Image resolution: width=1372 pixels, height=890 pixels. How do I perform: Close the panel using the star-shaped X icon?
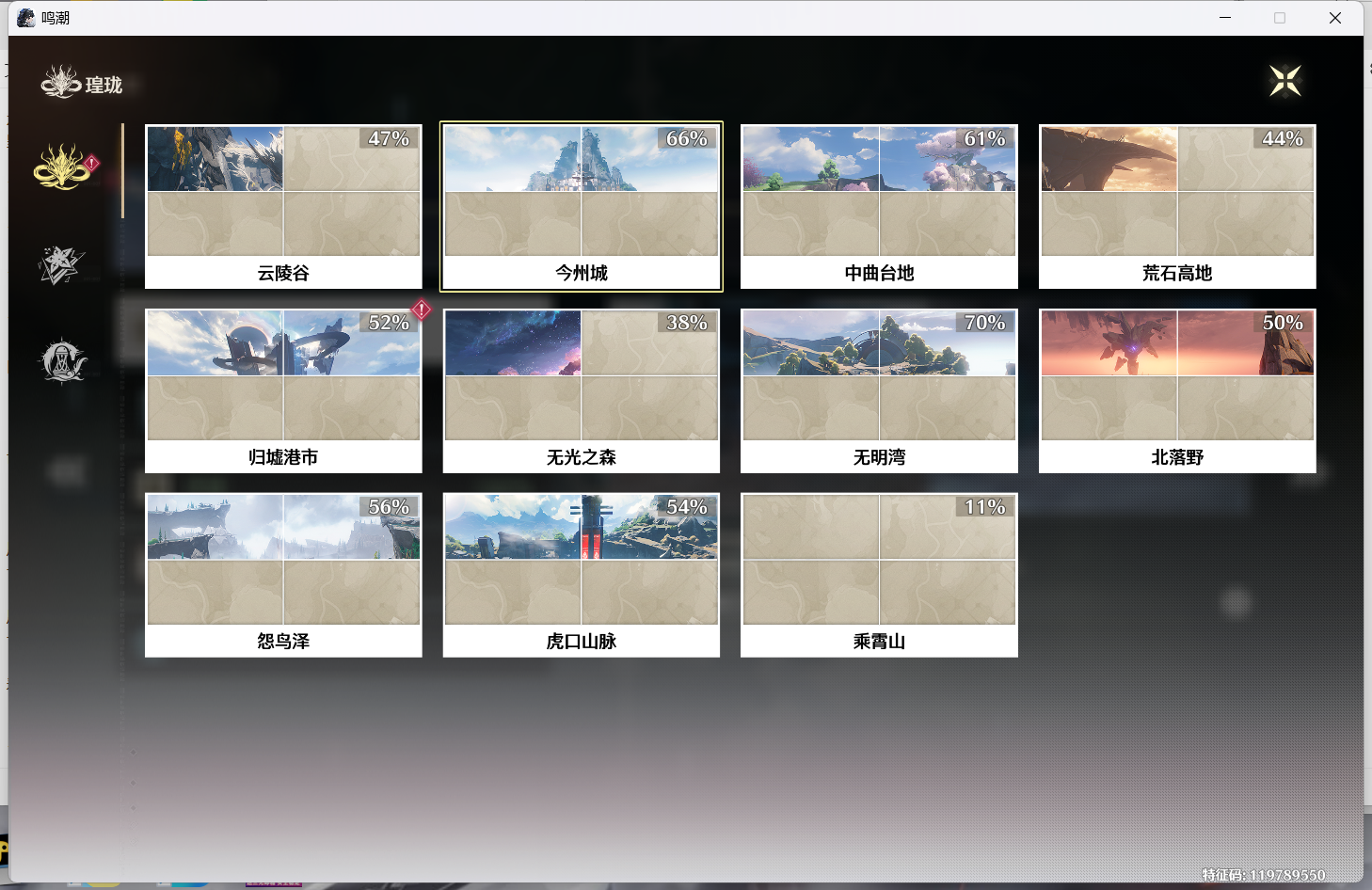[1284, 81]
